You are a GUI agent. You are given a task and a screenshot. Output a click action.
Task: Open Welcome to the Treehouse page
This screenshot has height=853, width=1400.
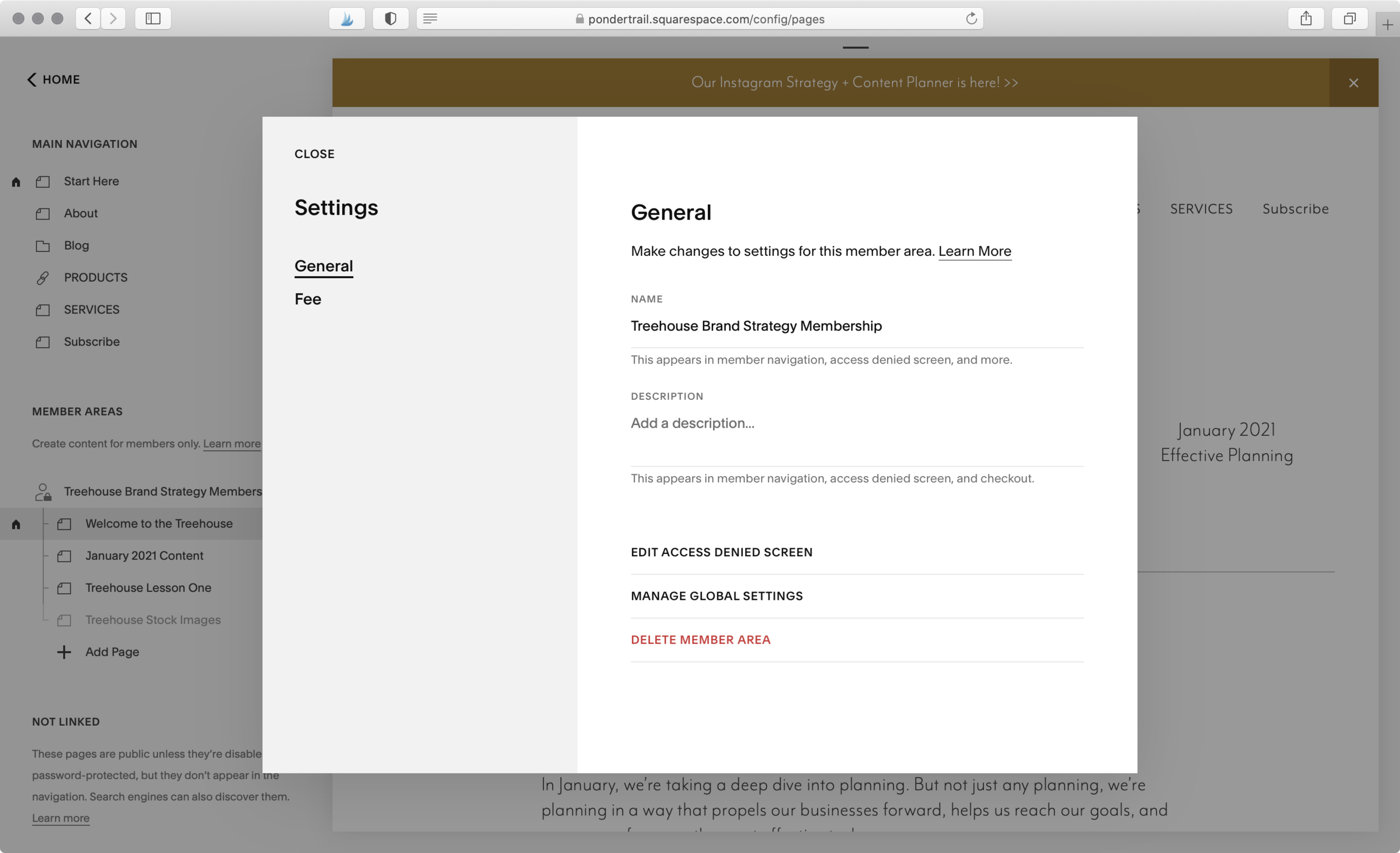tap(159, 524)
